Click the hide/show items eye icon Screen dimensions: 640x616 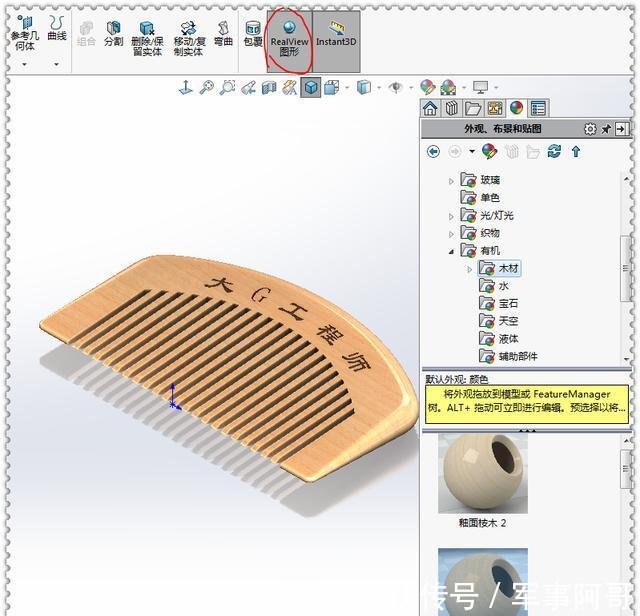pos(396,87)
